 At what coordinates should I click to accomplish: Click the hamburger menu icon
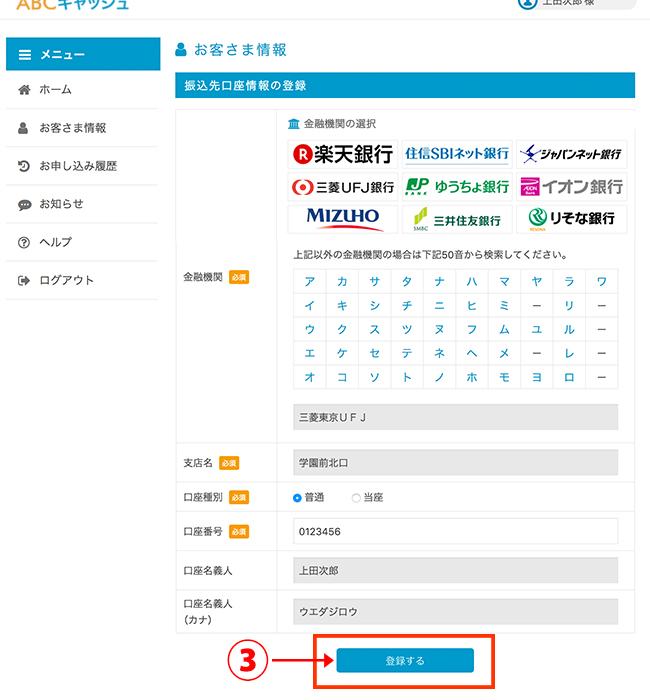coord(25,55)
